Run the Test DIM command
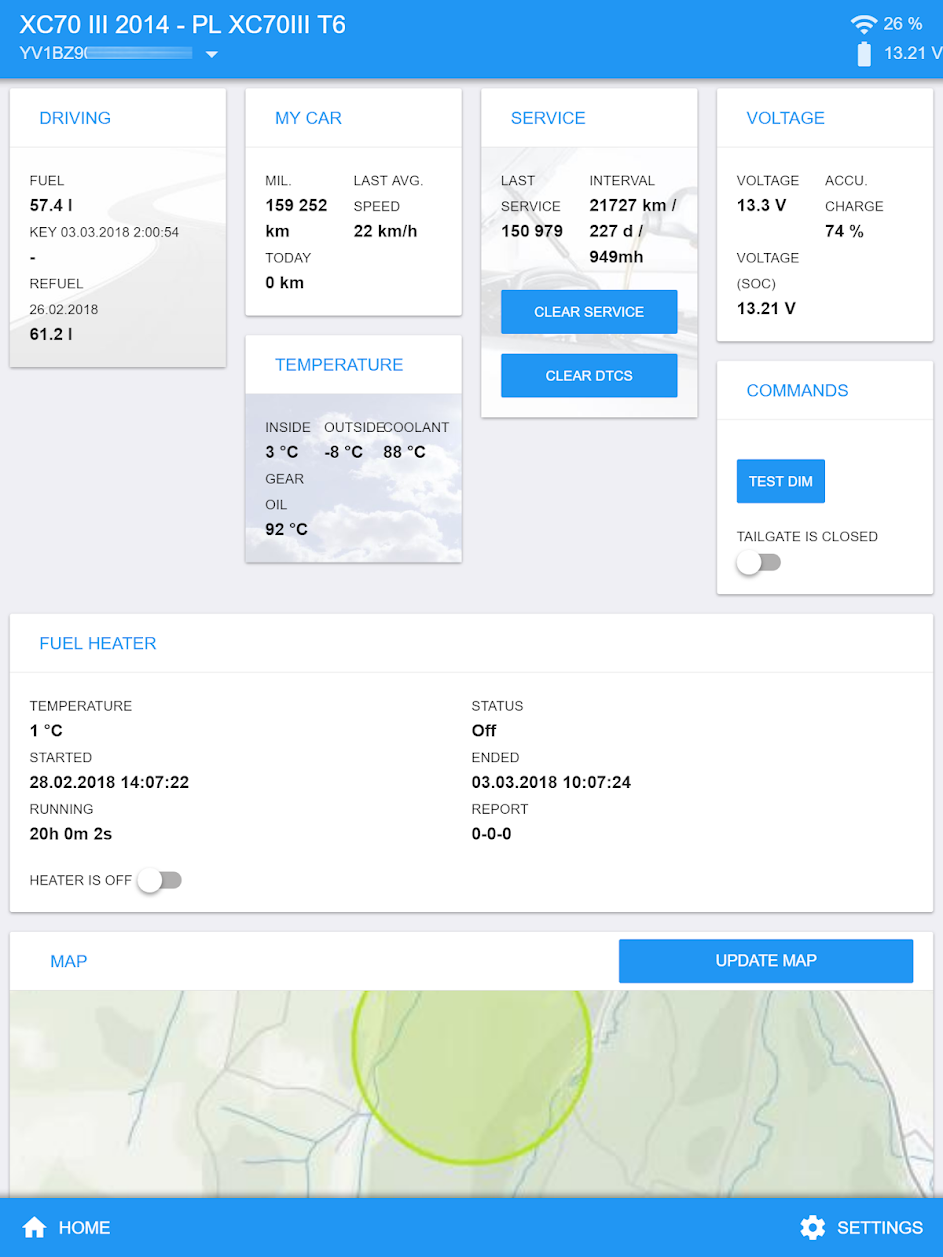Viewport: 943px width, 1257px height. pyautogui.click(x=780, y=481)
